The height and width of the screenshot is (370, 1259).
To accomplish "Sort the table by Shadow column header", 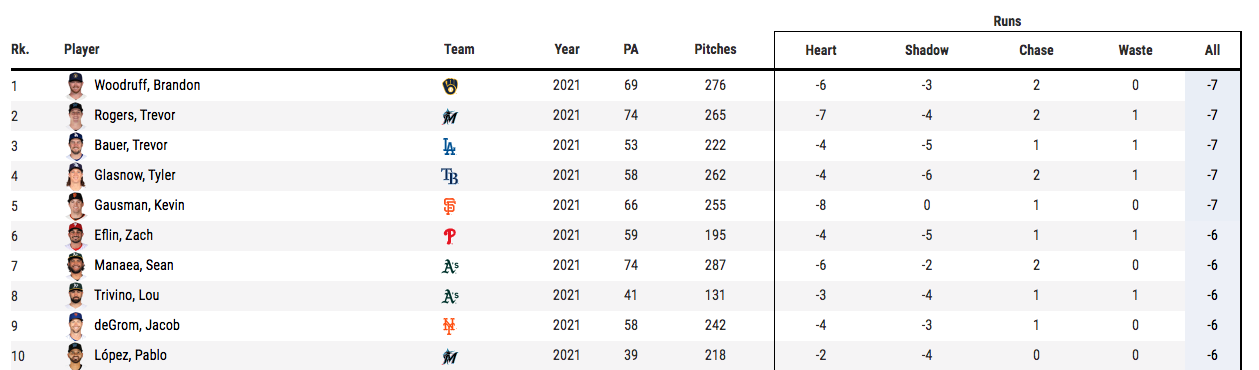I will 927,50.
